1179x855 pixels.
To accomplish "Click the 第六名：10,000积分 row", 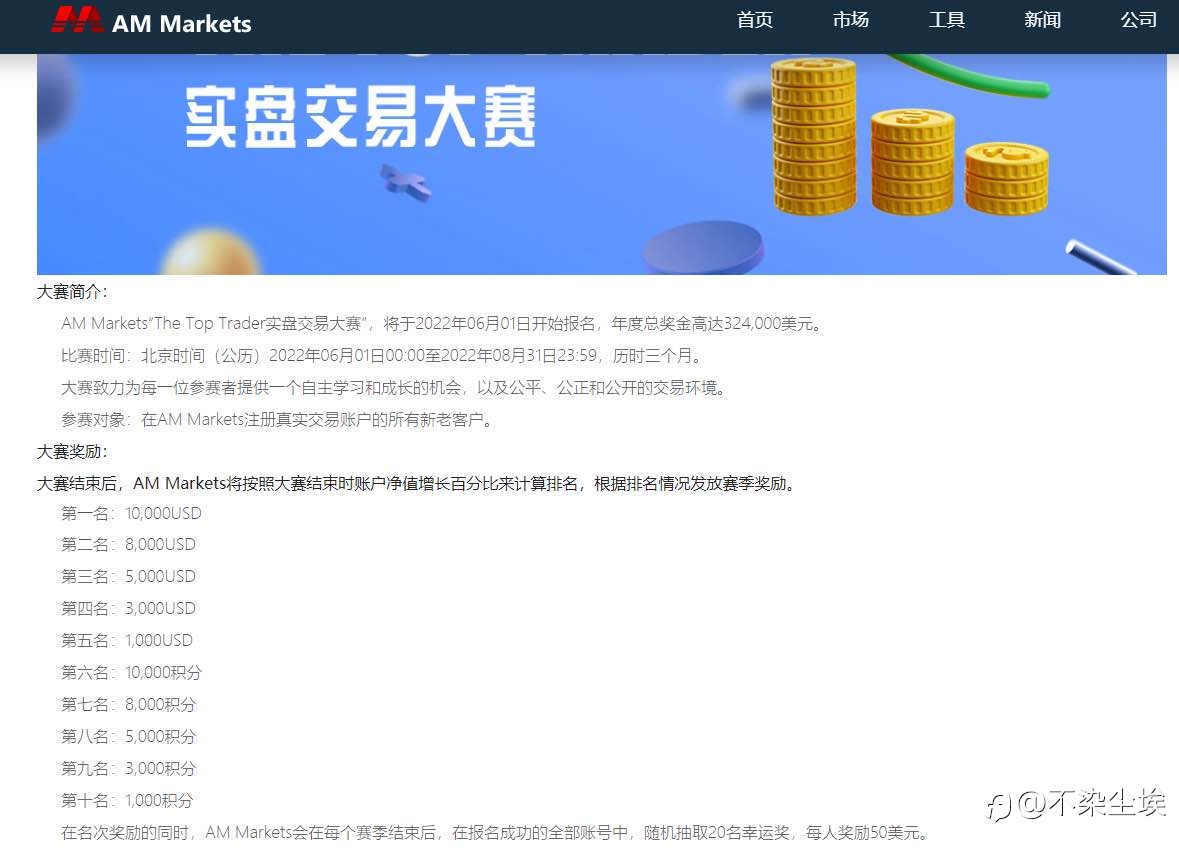I will tap(132, 673).
